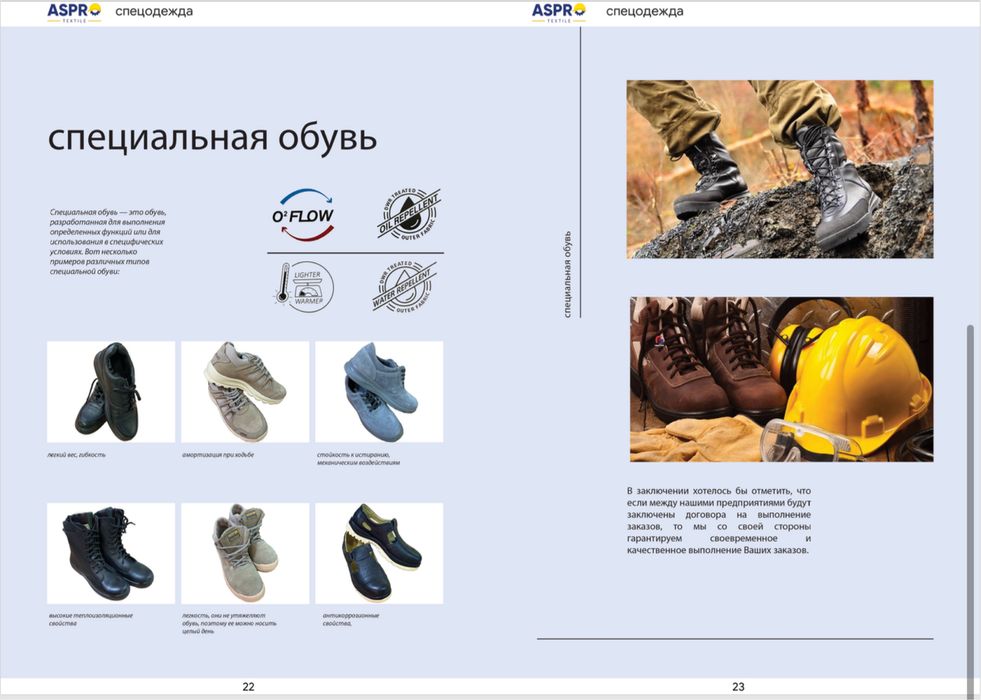Click the ASPRO Textile logo on page 23
Image resolution: width=981 pixels, height=700 pixels.
tap(559, 12)
